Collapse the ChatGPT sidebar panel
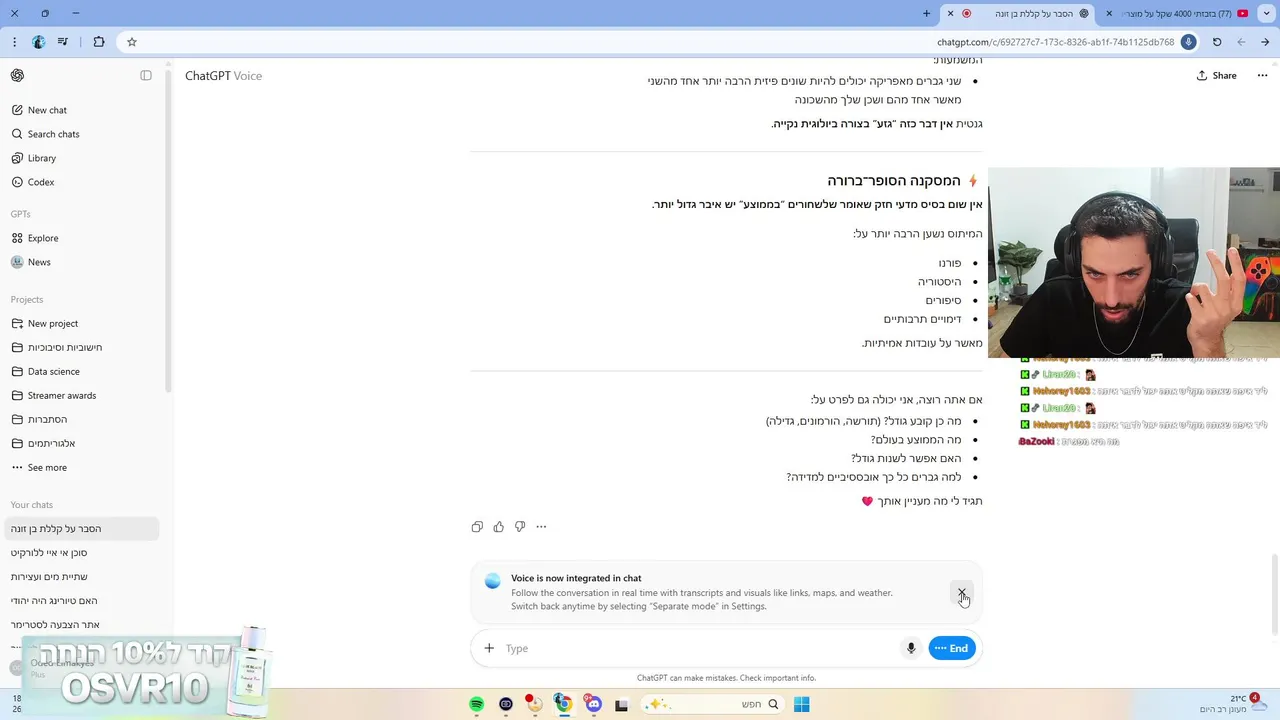The width and height of the screenshot is (1280, 720). coord(146,76)
